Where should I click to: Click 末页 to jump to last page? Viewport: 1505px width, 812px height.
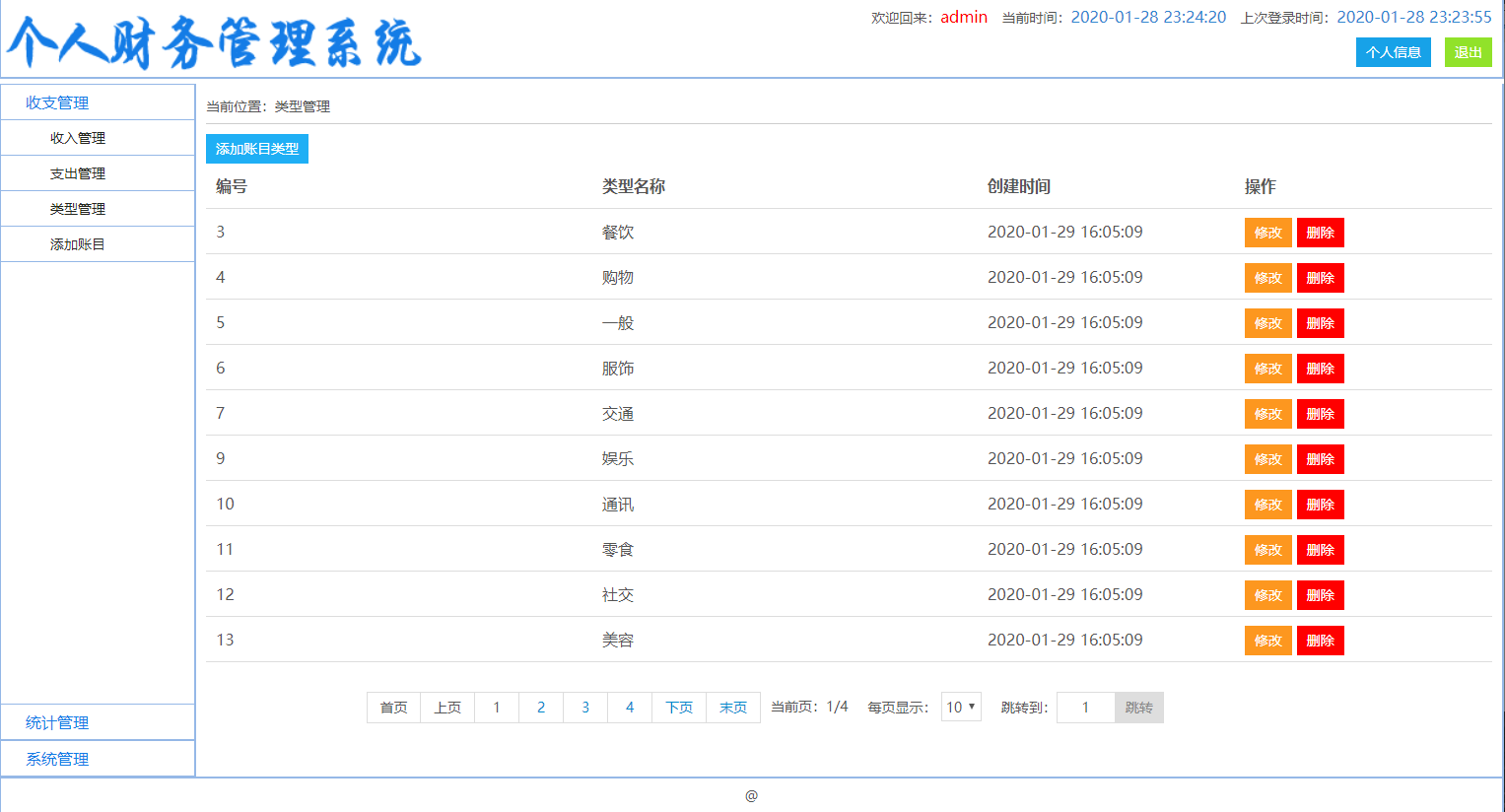tap(732, 707)
